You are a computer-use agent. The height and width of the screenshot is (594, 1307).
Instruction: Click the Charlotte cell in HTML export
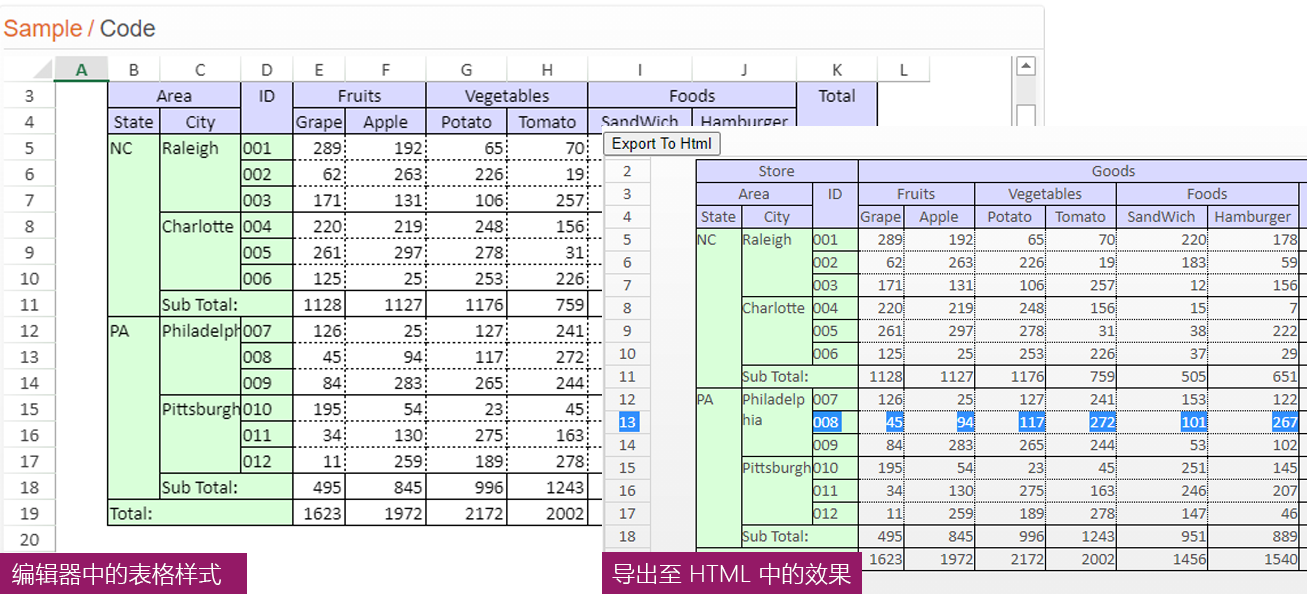pos(776,331)
